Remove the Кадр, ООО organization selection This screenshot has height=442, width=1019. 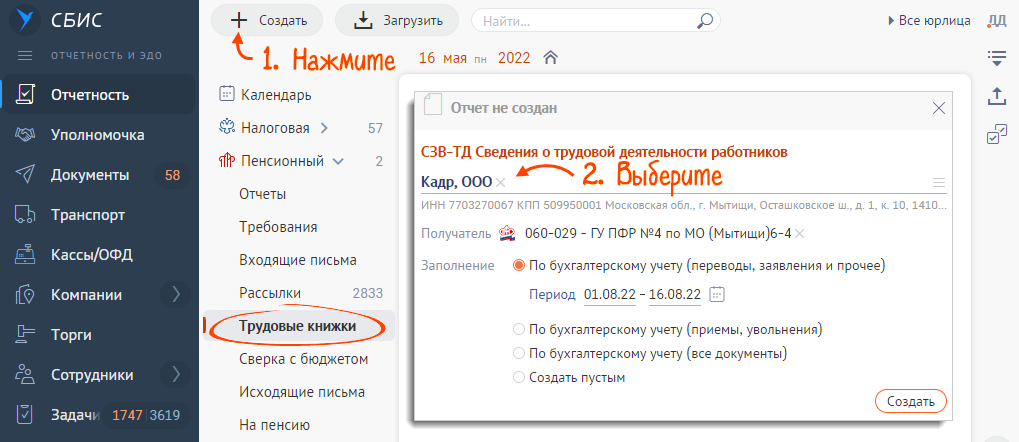pyautogui.click(x=500, y=182)
